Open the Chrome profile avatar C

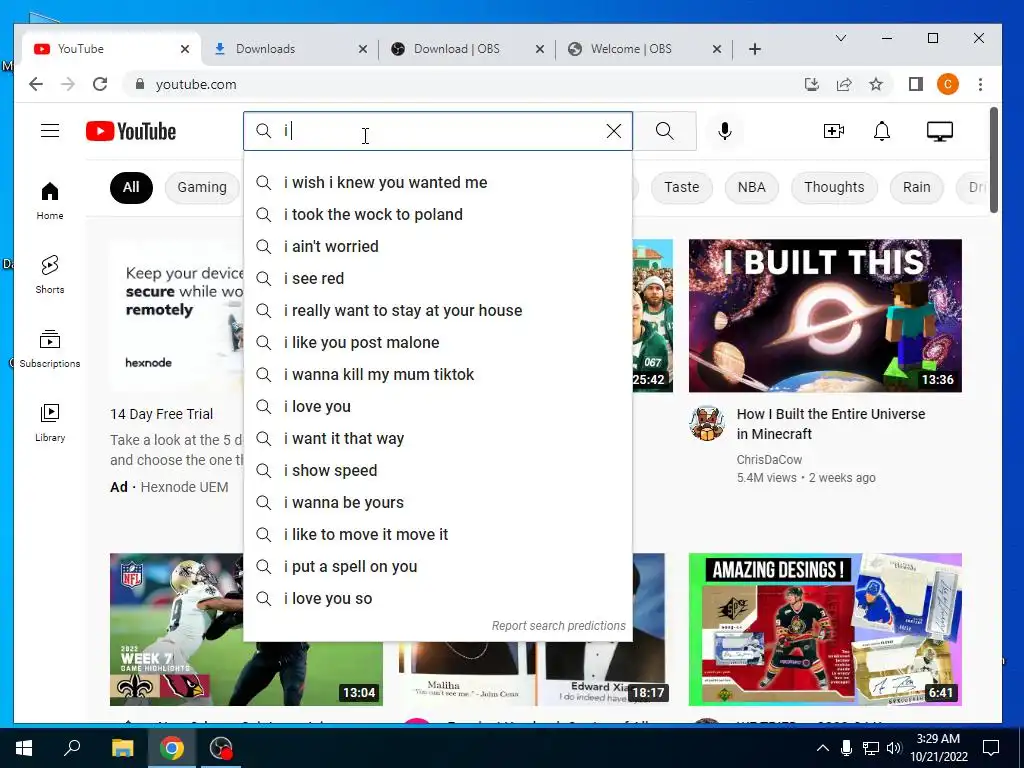point(948,84)
